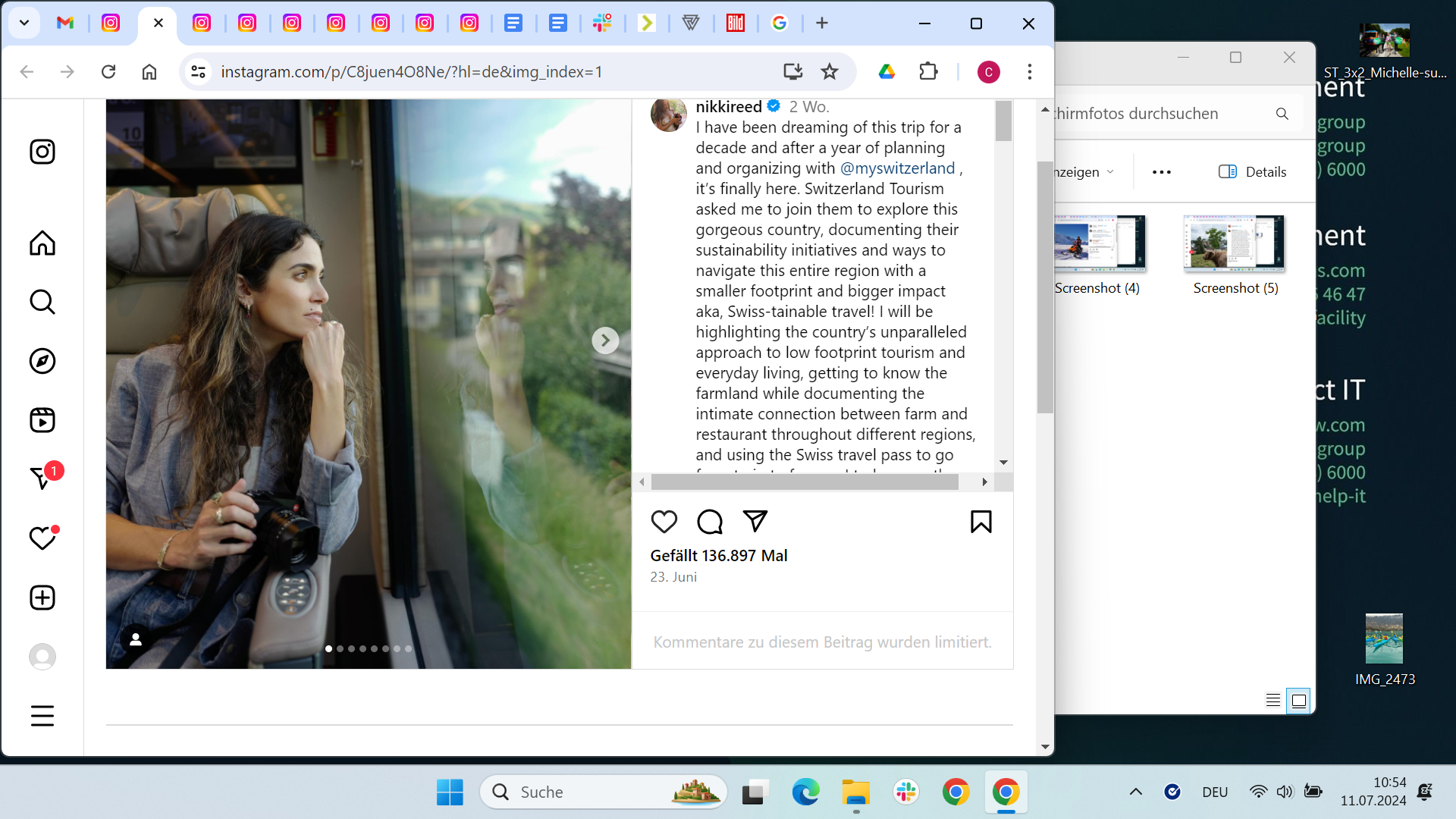Open Screenshot (5) thumbnail
This screenshot has height=819, width=1456.
tap(1235, 243)
